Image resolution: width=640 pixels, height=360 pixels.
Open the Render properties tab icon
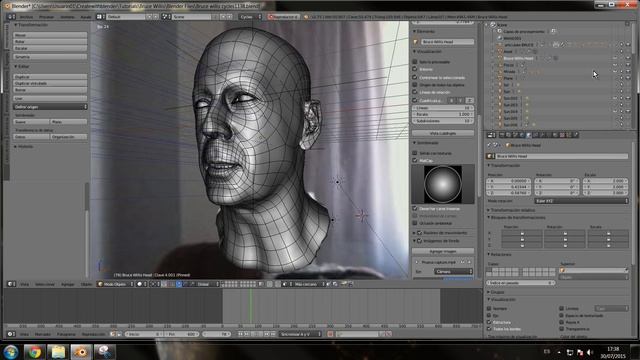click(x=502, y=135)
